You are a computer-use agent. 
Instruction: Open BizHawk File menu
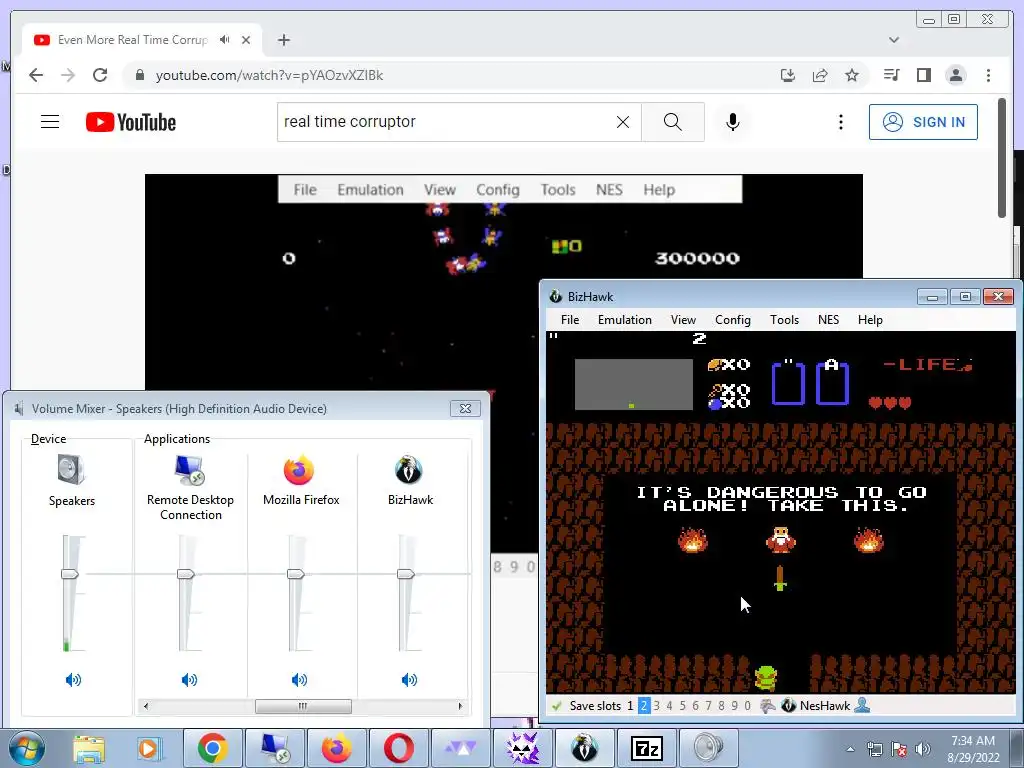pyautogui.click(x=569, y=320)
